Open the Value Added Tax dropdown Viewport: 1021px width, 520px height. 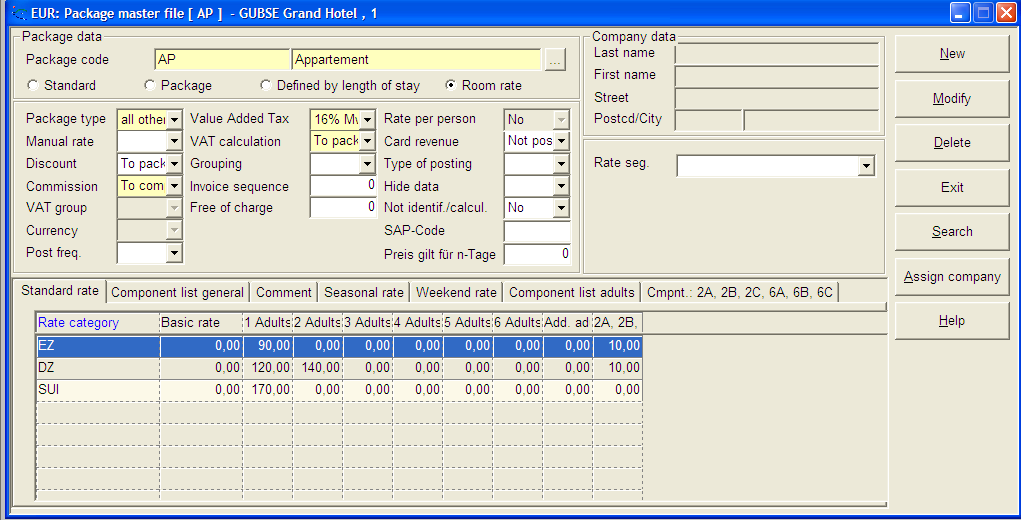coord(367,120)
